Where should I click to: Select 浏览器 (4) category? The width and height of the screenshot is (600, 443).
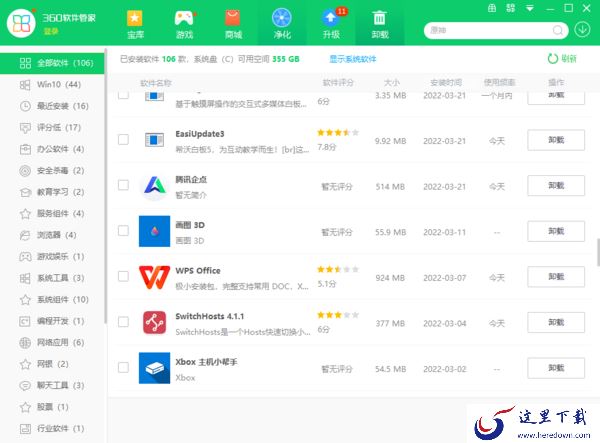(52, 235)
